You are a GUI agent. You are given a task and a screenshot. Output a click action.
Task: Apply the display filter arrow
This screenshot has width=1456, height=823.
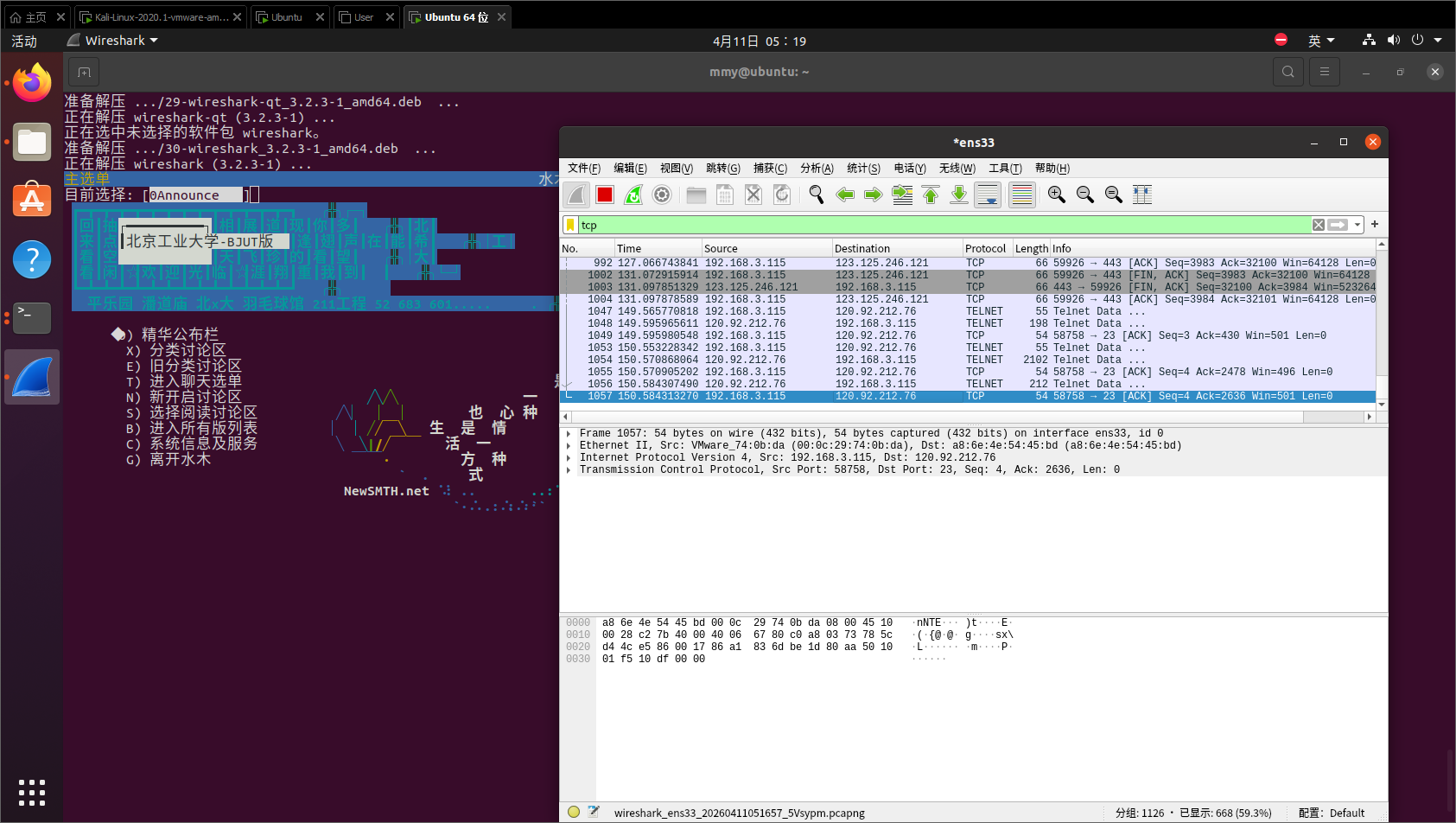pyautogui.click(x=1338, y=225)
